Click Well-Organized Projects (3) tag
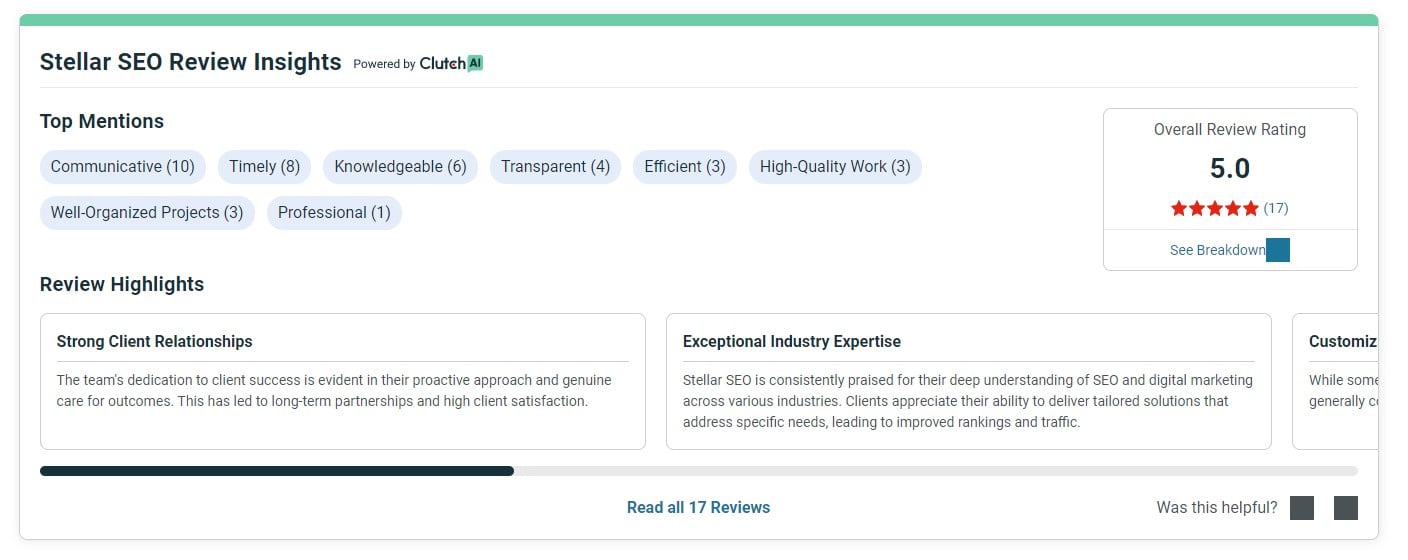This screenshot has width=1408, height=560. (x=147, y=213)
